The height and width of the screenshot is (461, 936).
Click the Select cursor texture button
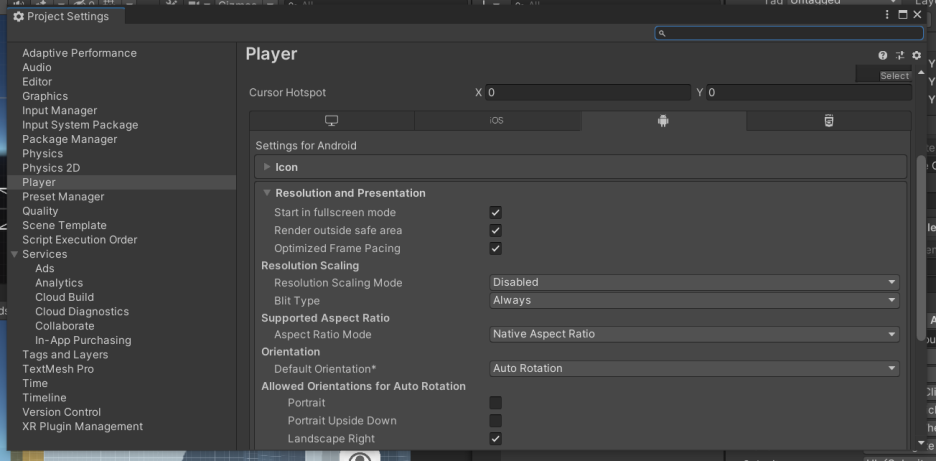pos(894,76)
